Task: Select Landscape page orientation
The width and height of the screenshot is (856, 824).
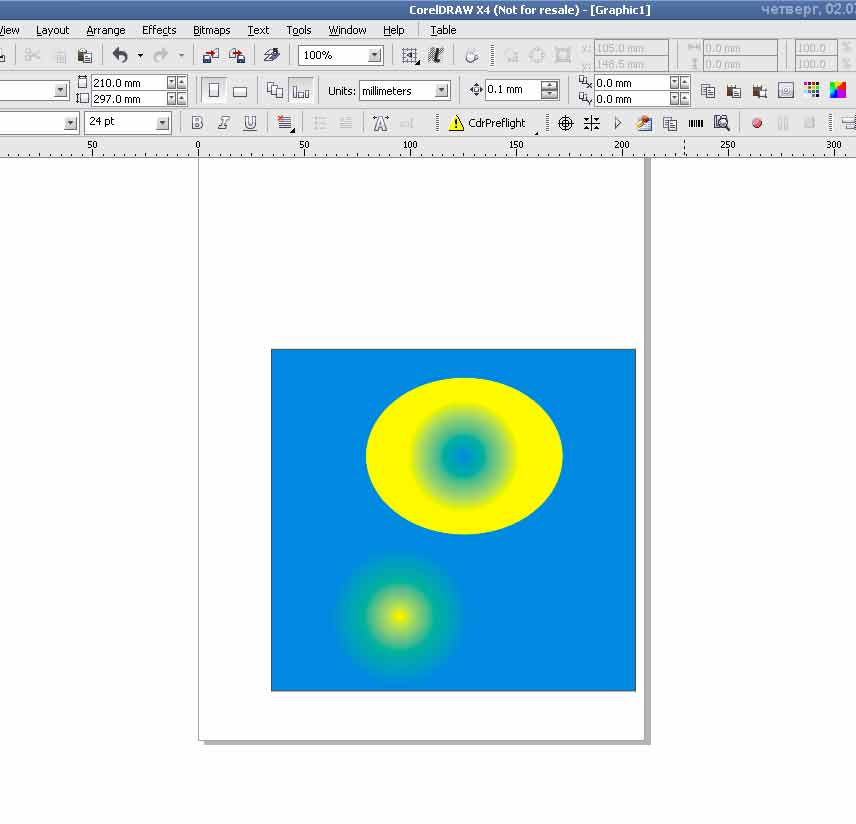Action: [x=240, y=91]
